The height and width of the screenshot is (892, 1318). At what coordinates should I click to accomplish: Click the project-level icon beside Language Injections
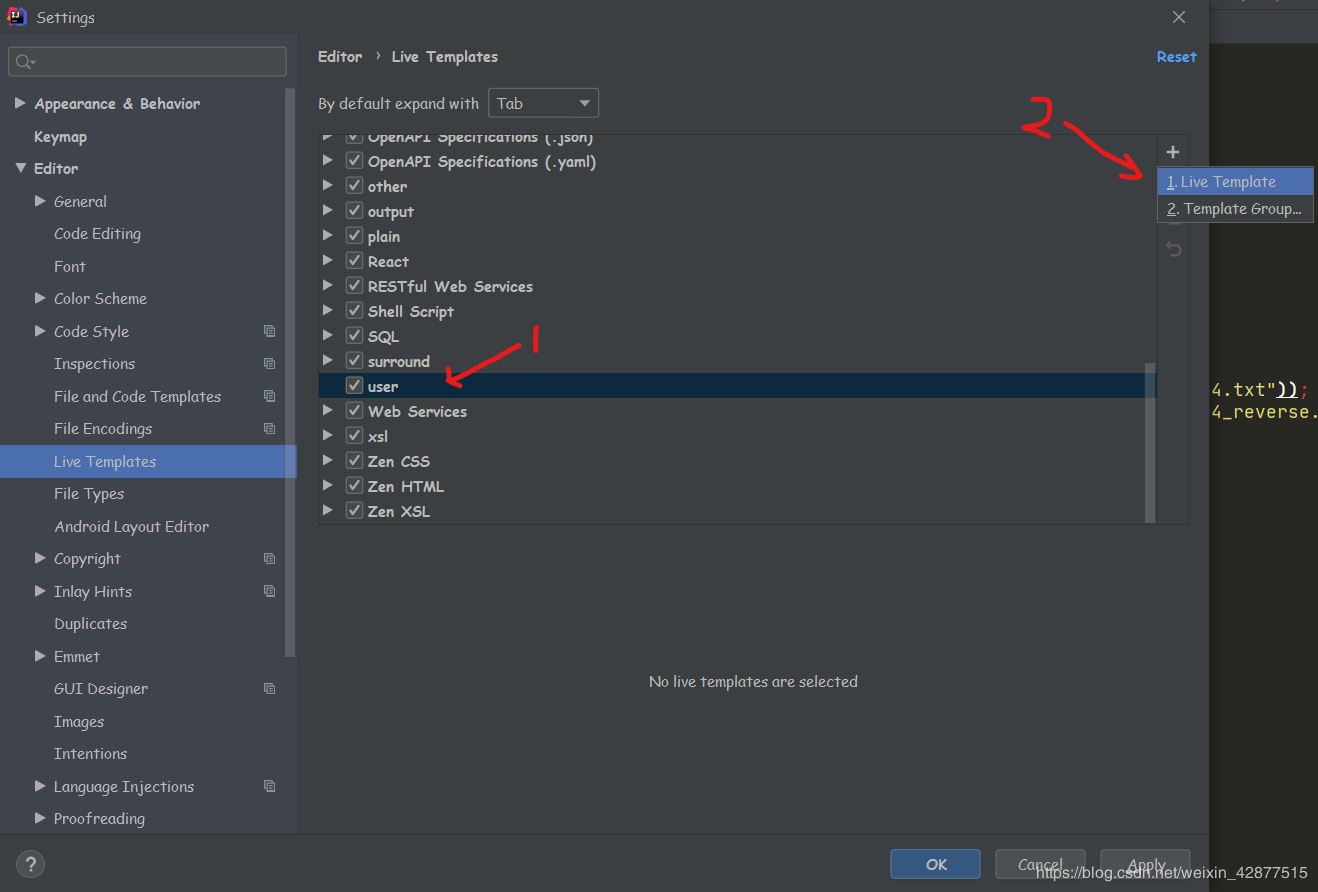(x=269, y=786)
